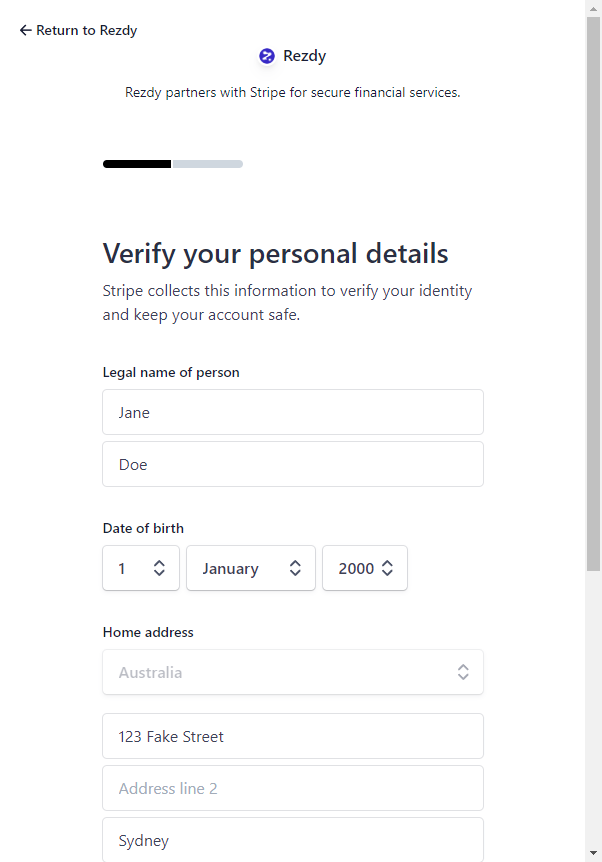Click the month selector up-down chevron icon
The height and width of the screenshot is (862, 602).
[x=295, y=568]
